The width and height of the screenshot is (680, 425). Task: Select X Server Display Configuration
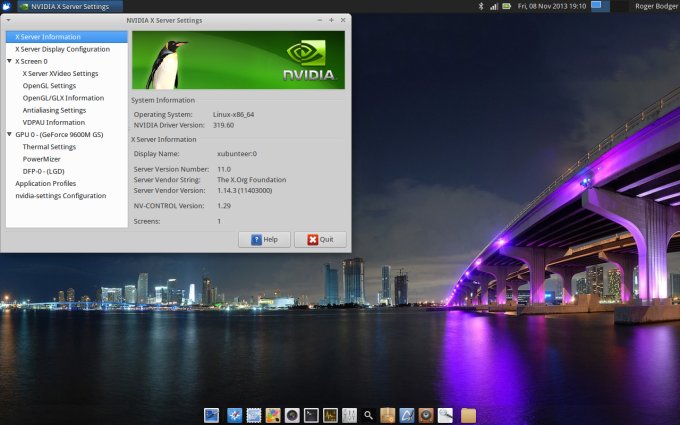pos(62,49)
